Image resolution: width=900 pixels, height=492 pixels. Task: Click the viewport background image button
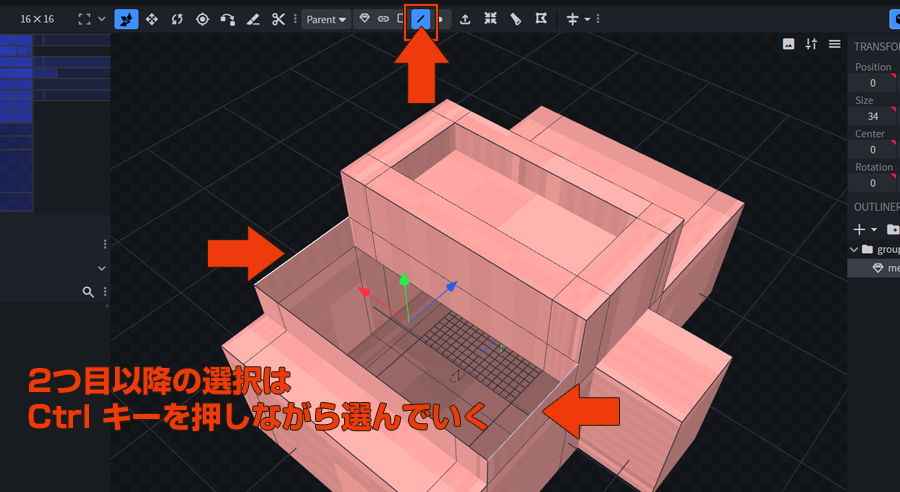click(x=788, y=44)
